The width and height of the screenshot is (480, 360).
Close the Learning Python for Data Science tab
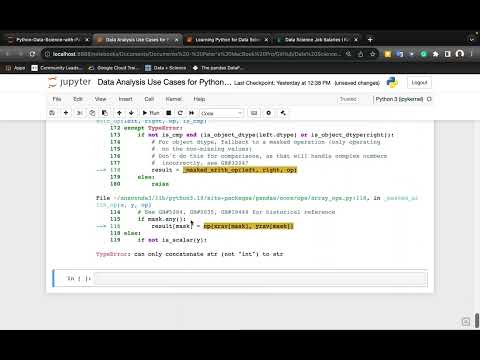tap(266, 40)
